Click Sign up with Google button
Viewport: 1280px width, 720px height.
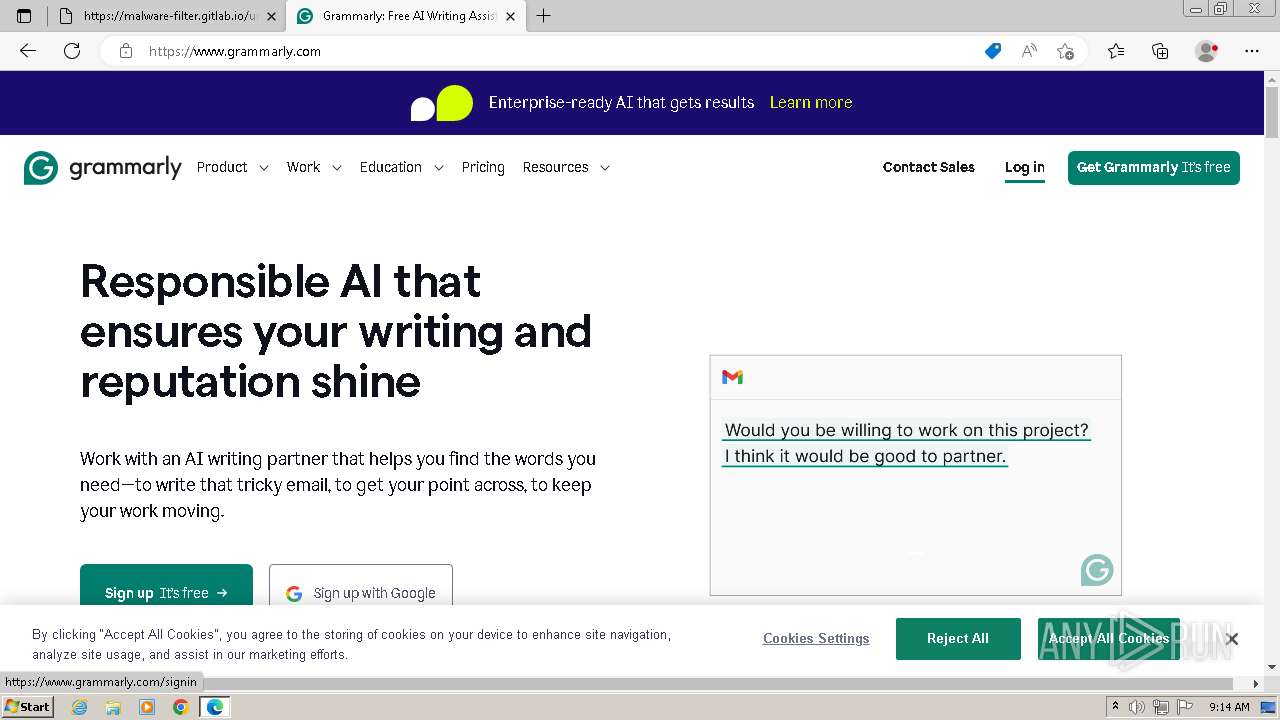(x=361, y=585)
